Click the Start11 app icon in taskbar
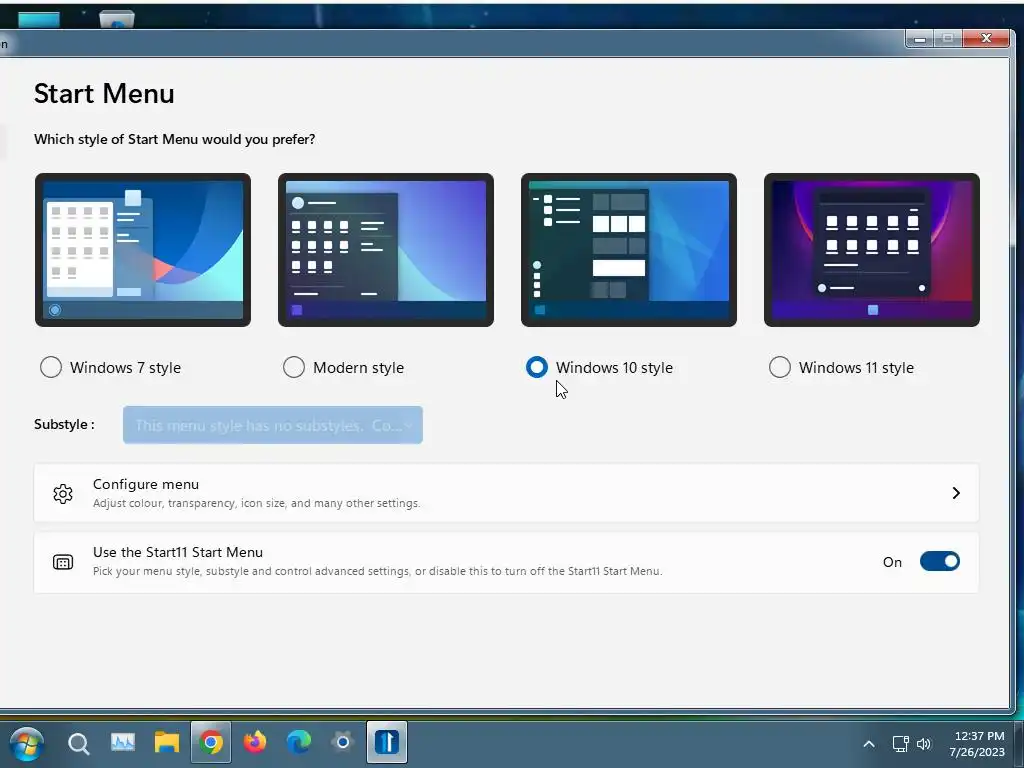 coord(387,743)
